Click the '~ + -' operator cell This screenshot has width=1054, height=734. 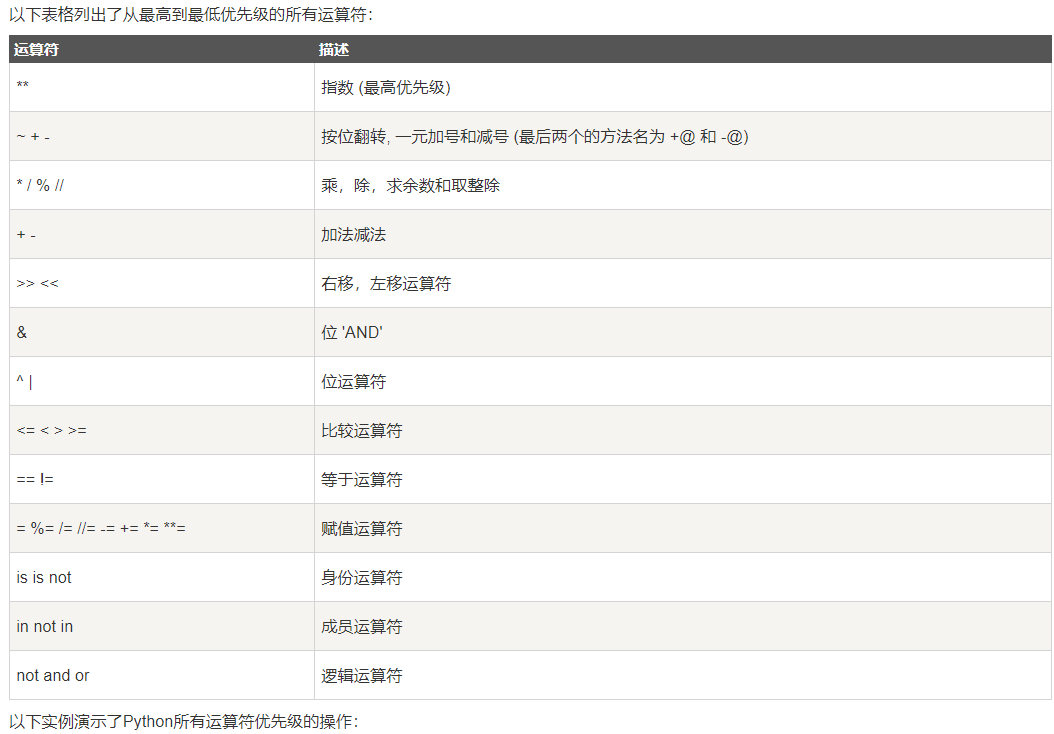point(162,136)
